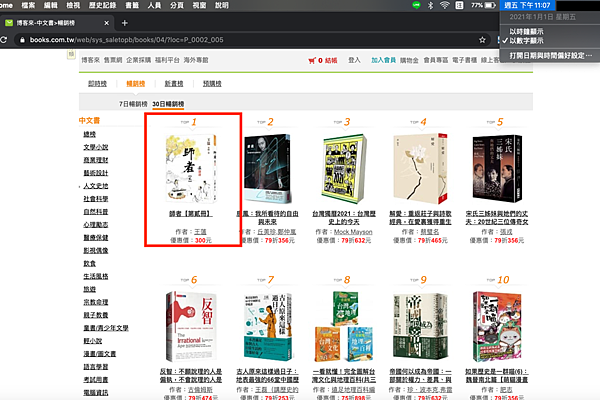Viewport: 600px width, 400px height.
Task: Click browser address bar URL
Action: pyautogui.click(x=127, y=40)
